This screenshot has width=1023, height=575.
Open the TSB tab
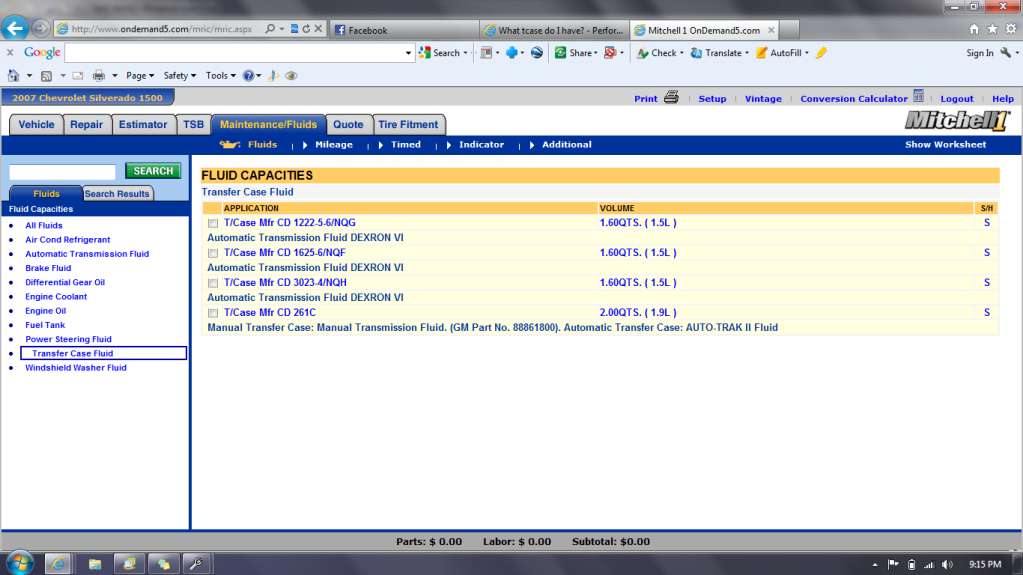click(193, 125)
